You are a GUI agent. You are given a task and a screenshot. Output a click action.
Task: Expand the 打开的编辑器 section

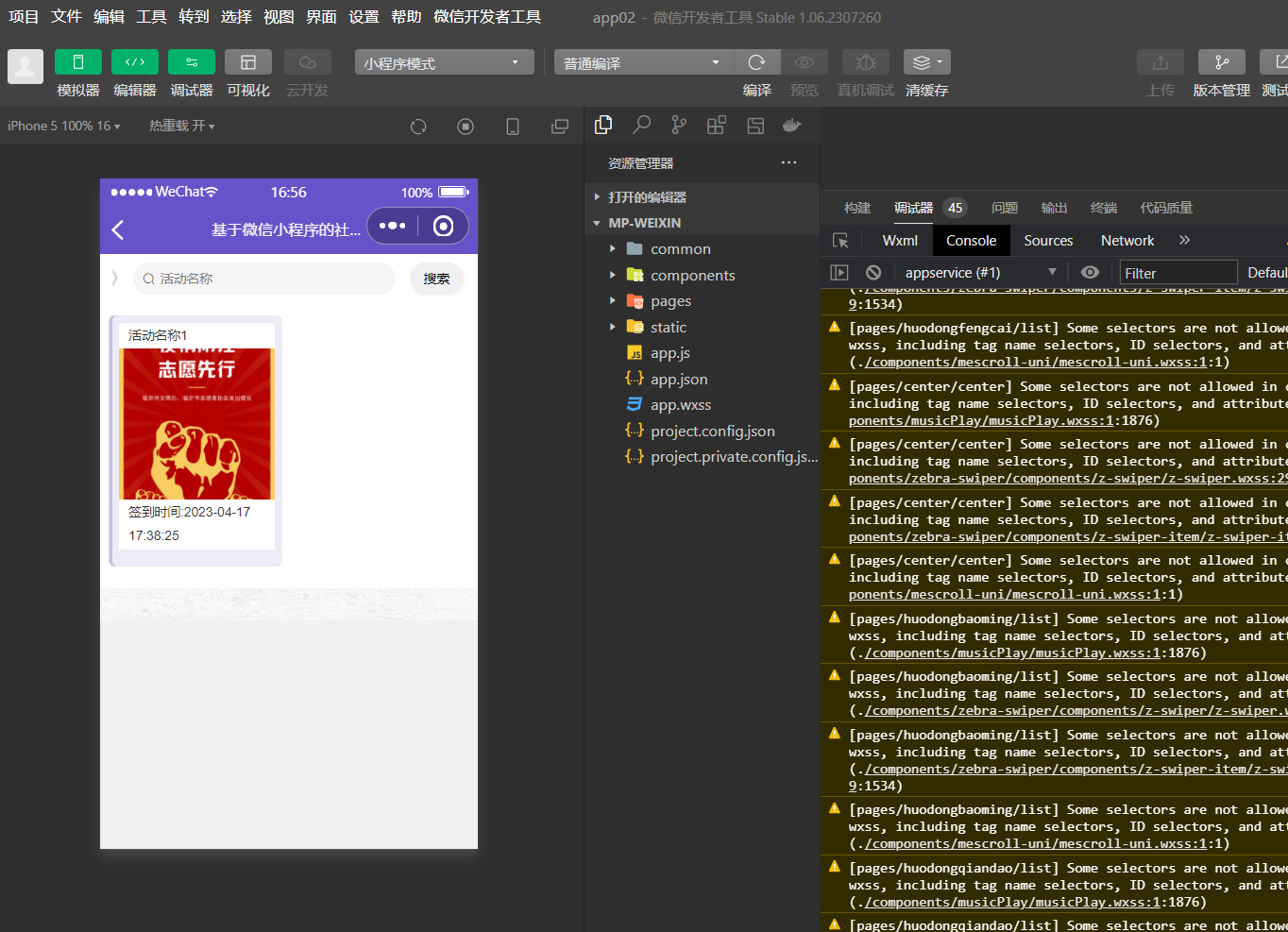tap(703, 197)
